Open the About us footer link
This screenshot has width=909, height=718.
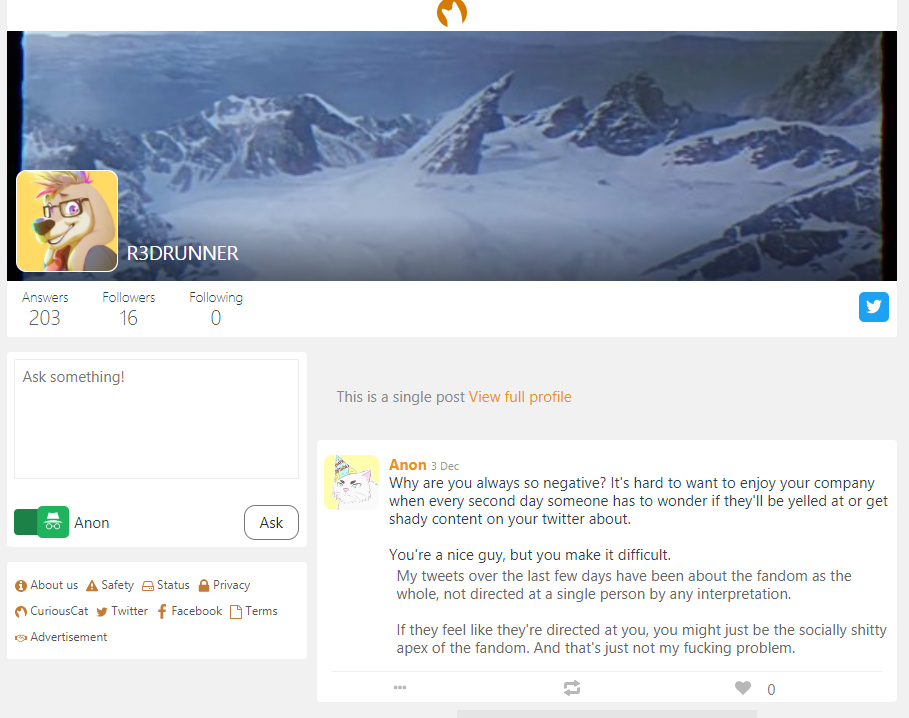(46, 585)
